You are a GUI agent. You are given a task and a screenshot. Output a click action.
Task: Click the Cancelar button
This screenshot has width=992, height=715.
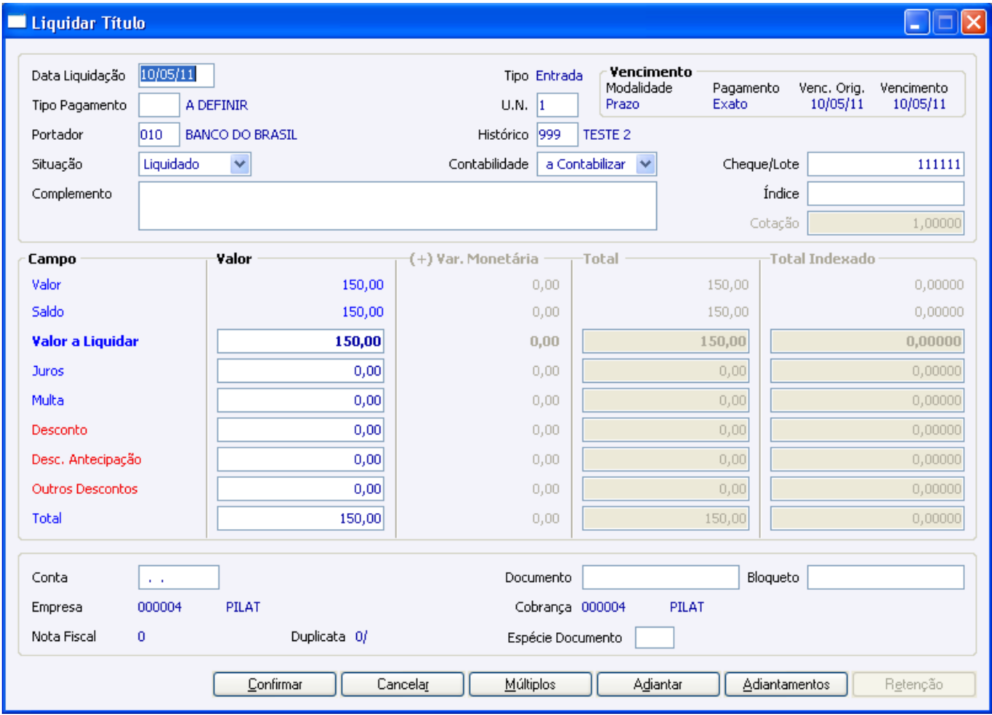tap(402, 684)
